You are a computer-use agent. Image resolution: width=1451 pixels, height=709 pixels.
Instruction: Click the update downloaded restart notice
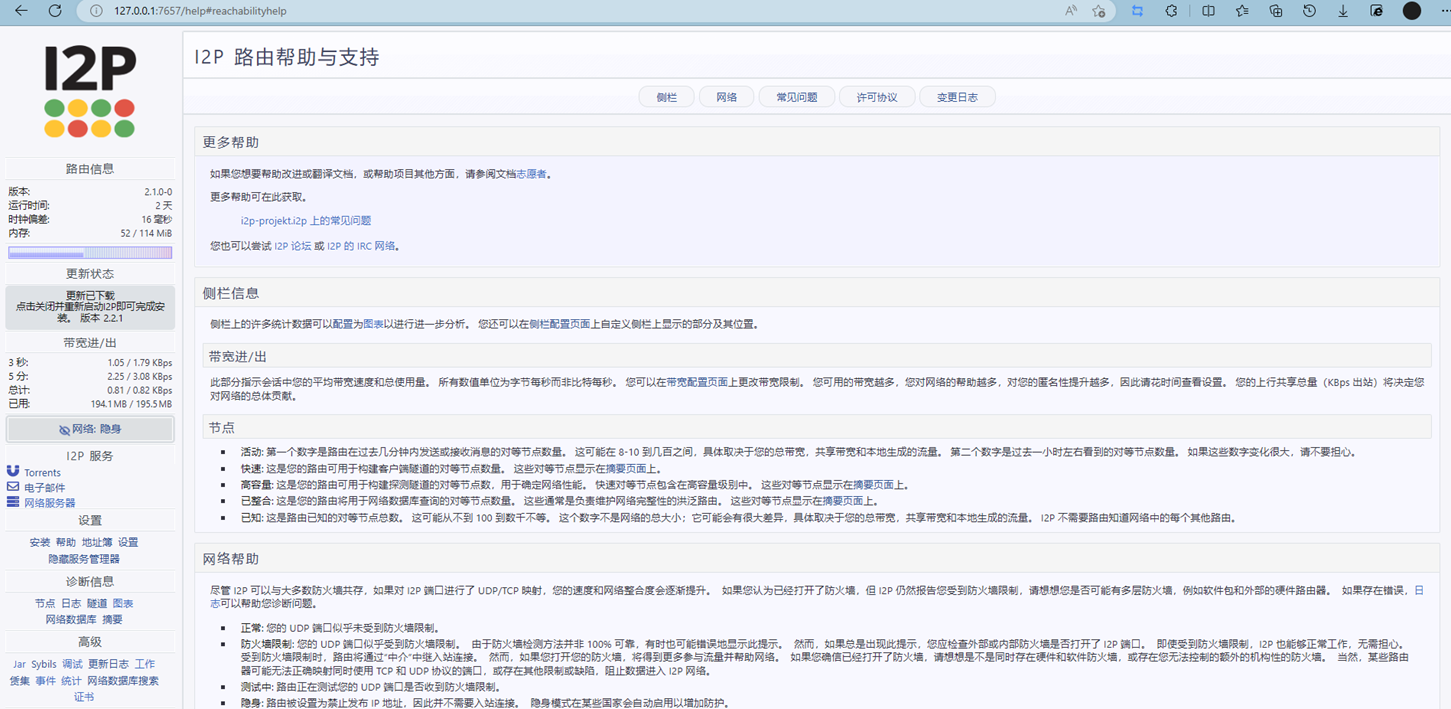click(90, 307)
